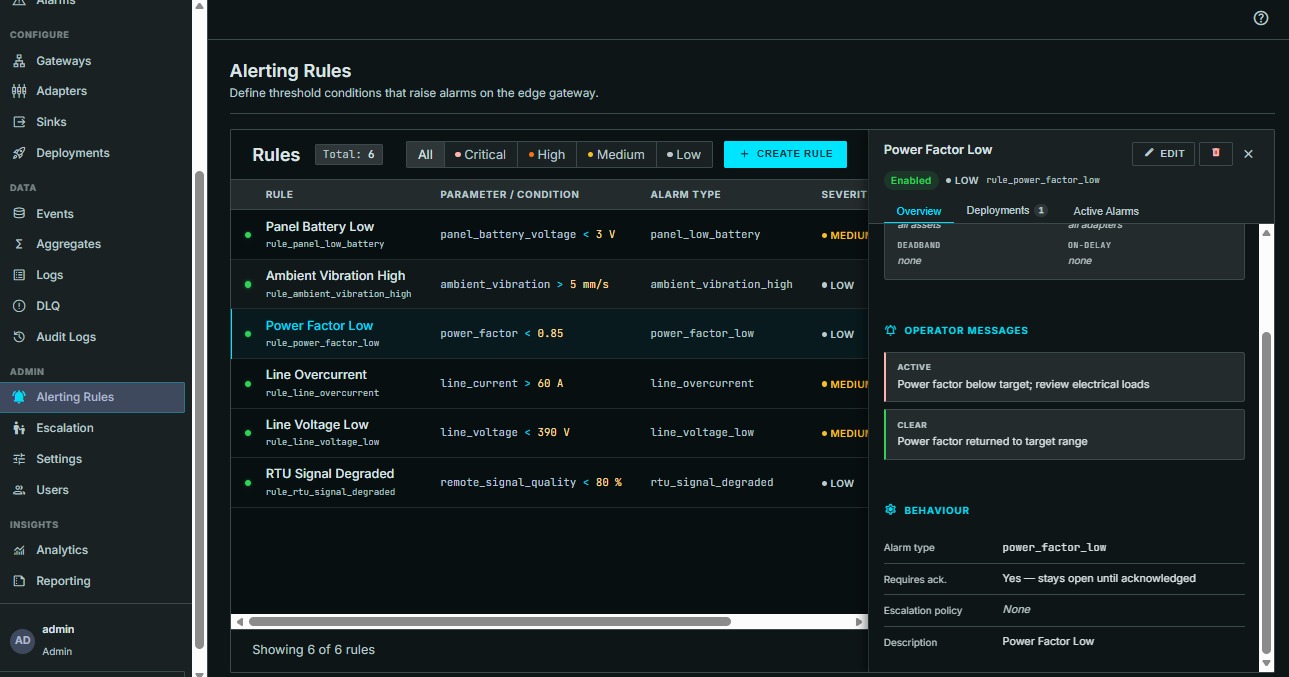Click the Analytics chart icon
1289x677 pixels.
point(19,550)
